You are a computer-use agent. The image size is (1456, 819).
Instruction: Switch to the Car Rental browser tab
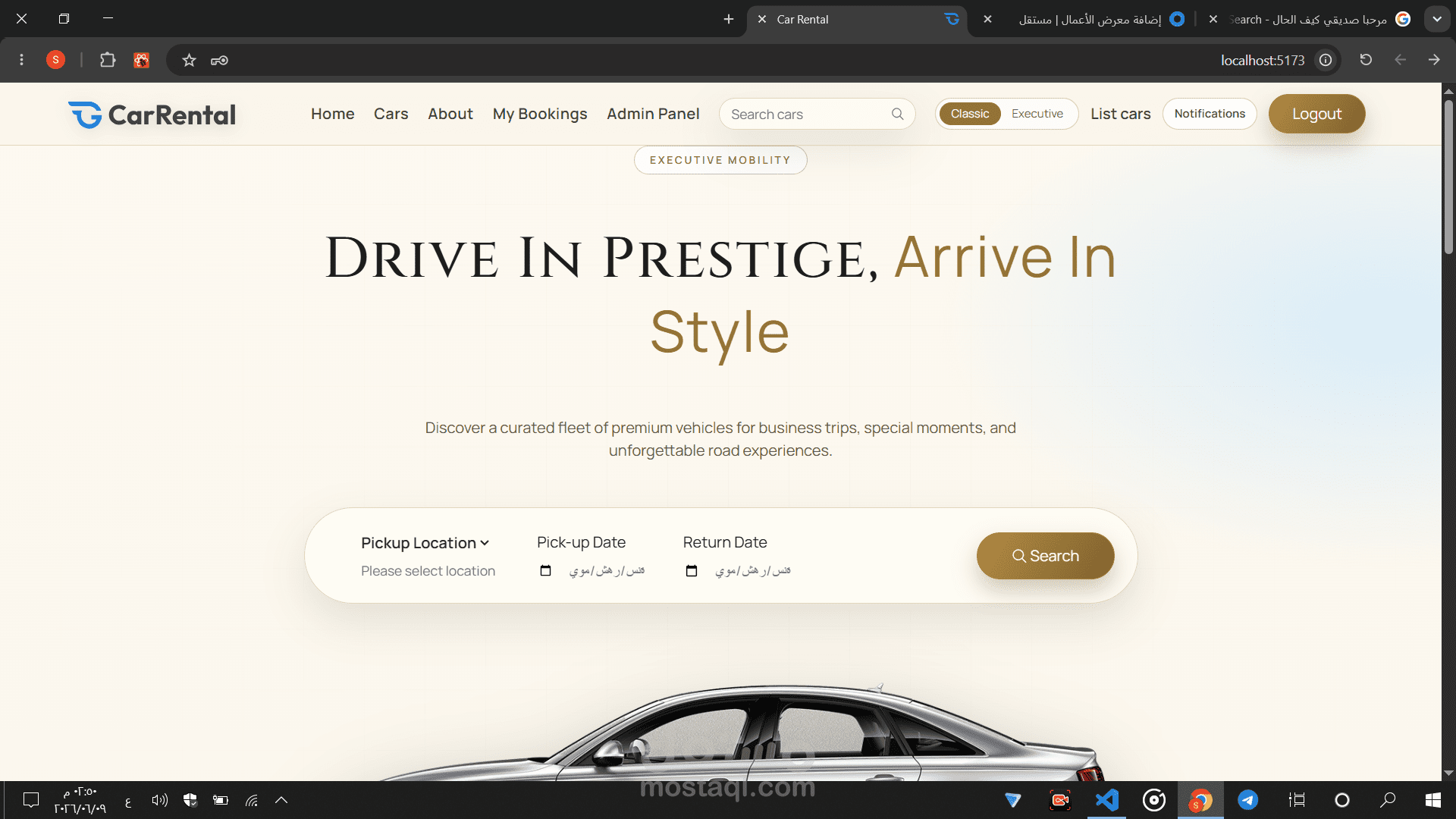pyautogui.click(x=857, y=20)
